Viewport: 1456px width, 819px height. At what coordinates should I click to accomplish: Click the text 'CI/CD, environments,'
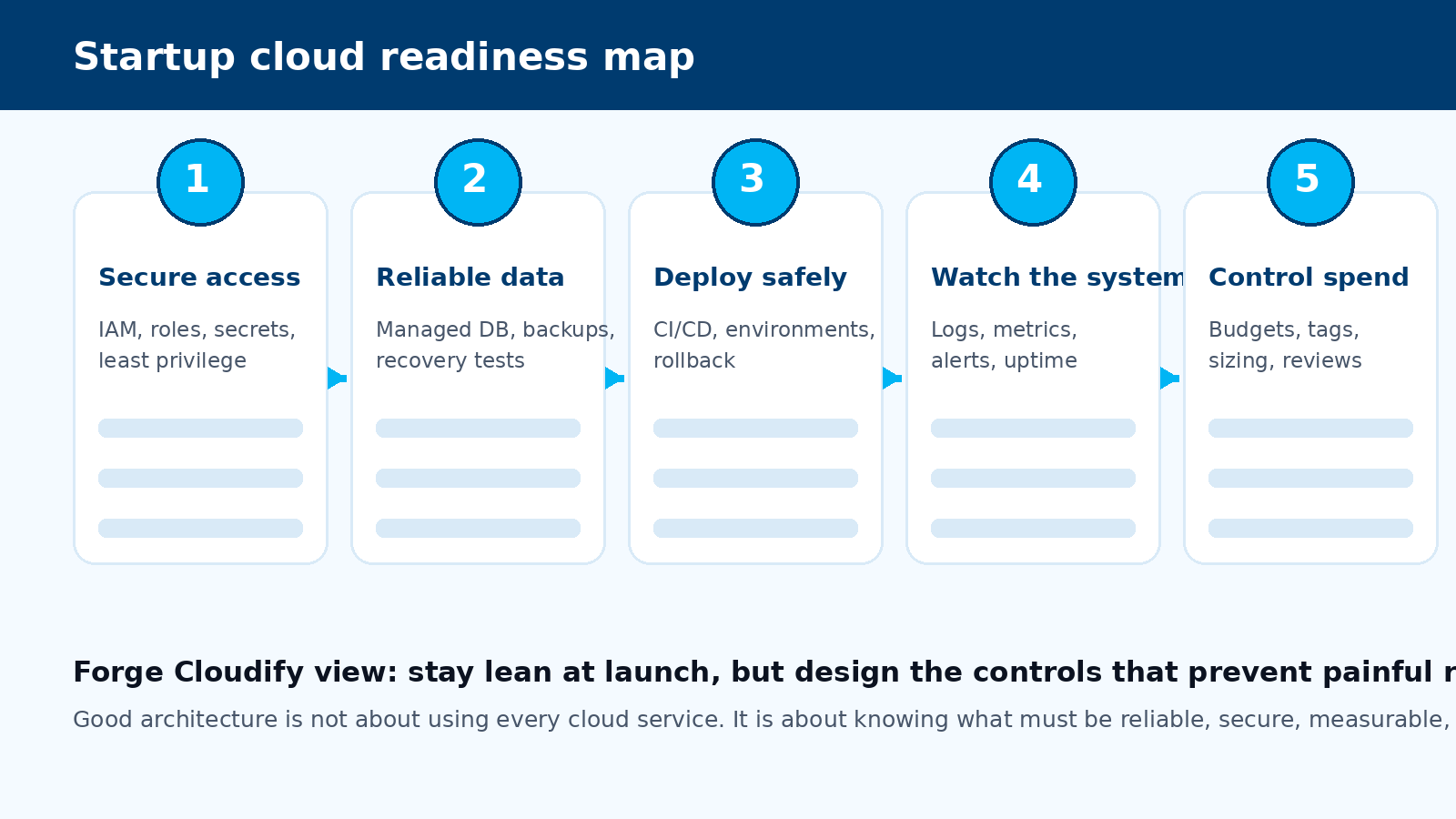764,329
